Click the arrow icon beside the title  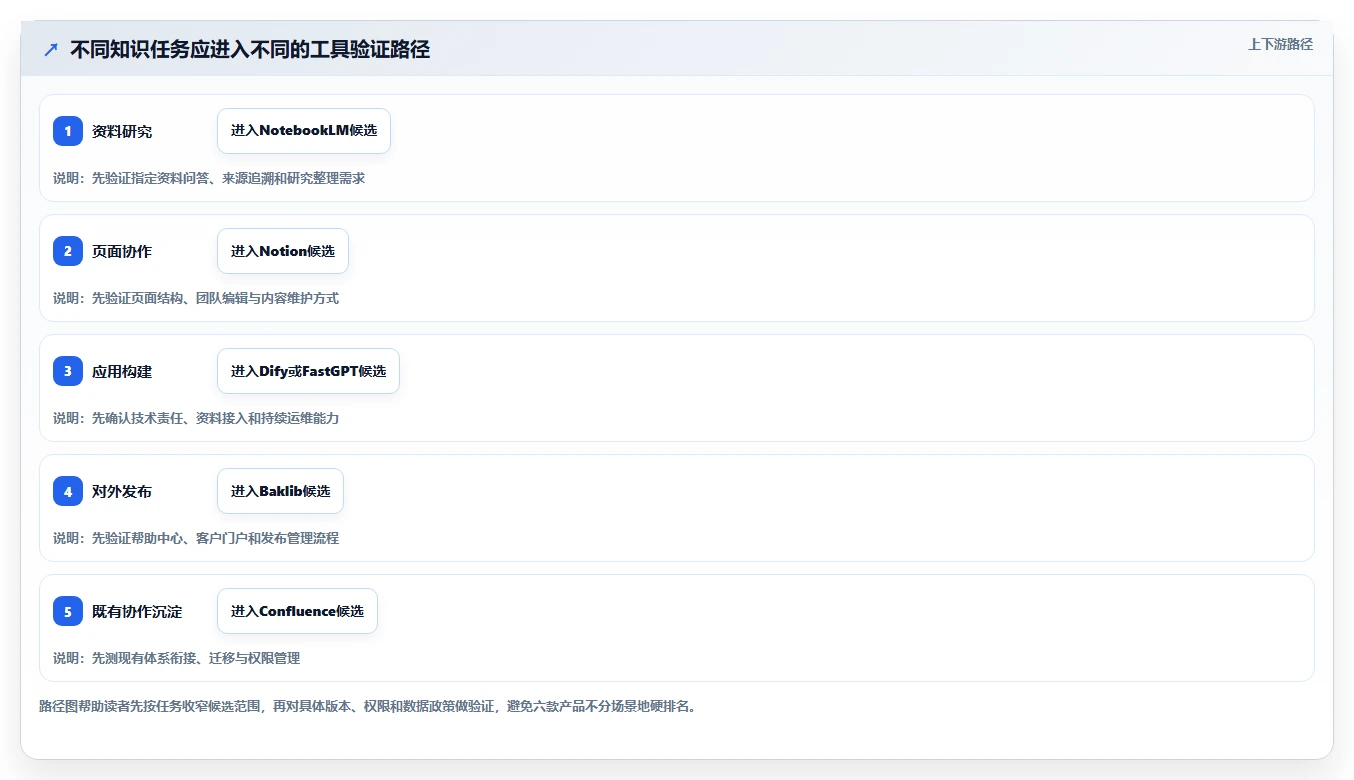51,49
